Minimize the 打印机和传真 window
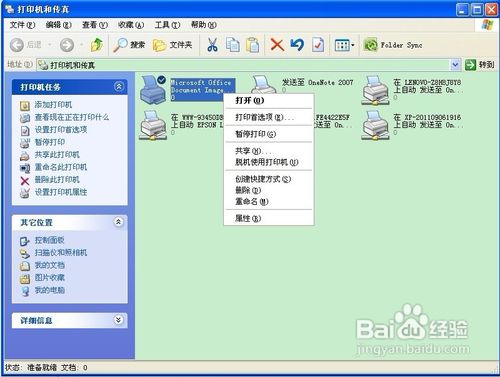The height and width of the screenshot is (377, 500). (462, 10)
